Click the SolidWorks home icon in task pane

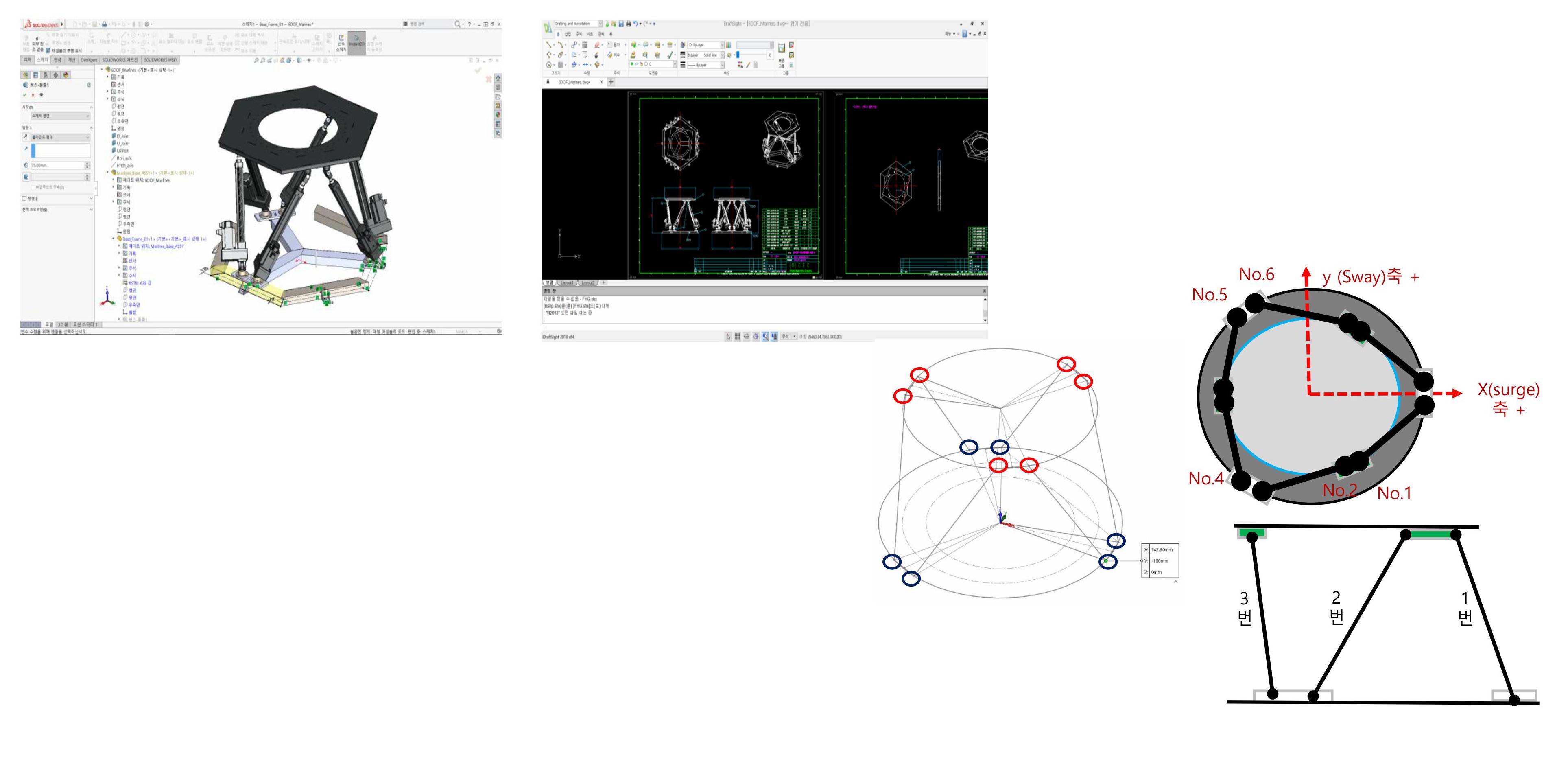[498, 79]
